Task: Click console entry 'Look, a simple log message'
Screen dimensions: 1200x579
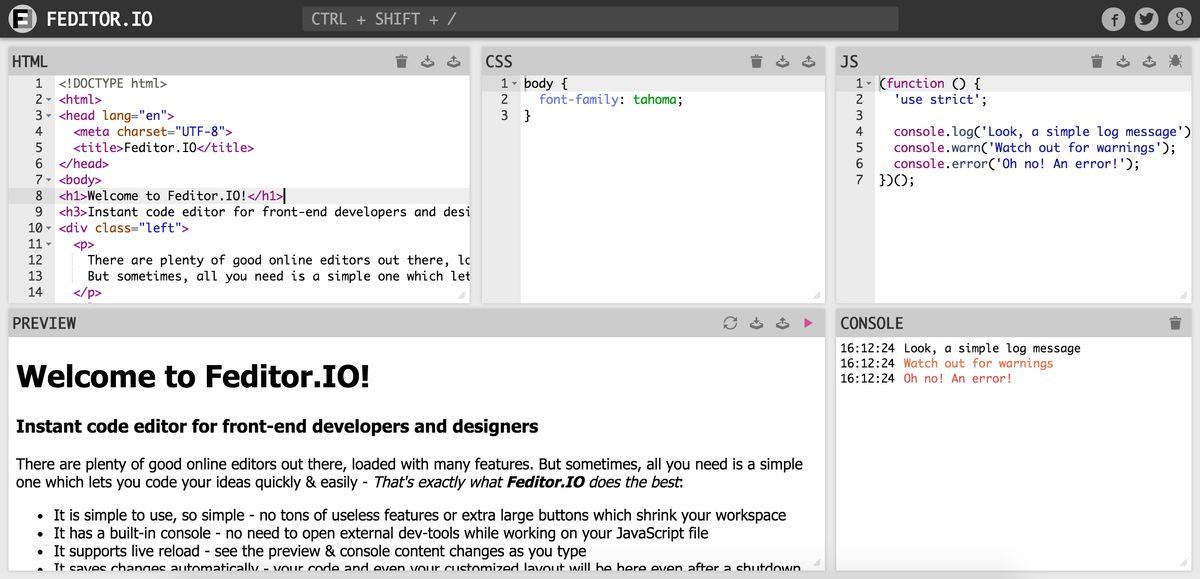Action: pyautogui.click(x=992, y=349)
